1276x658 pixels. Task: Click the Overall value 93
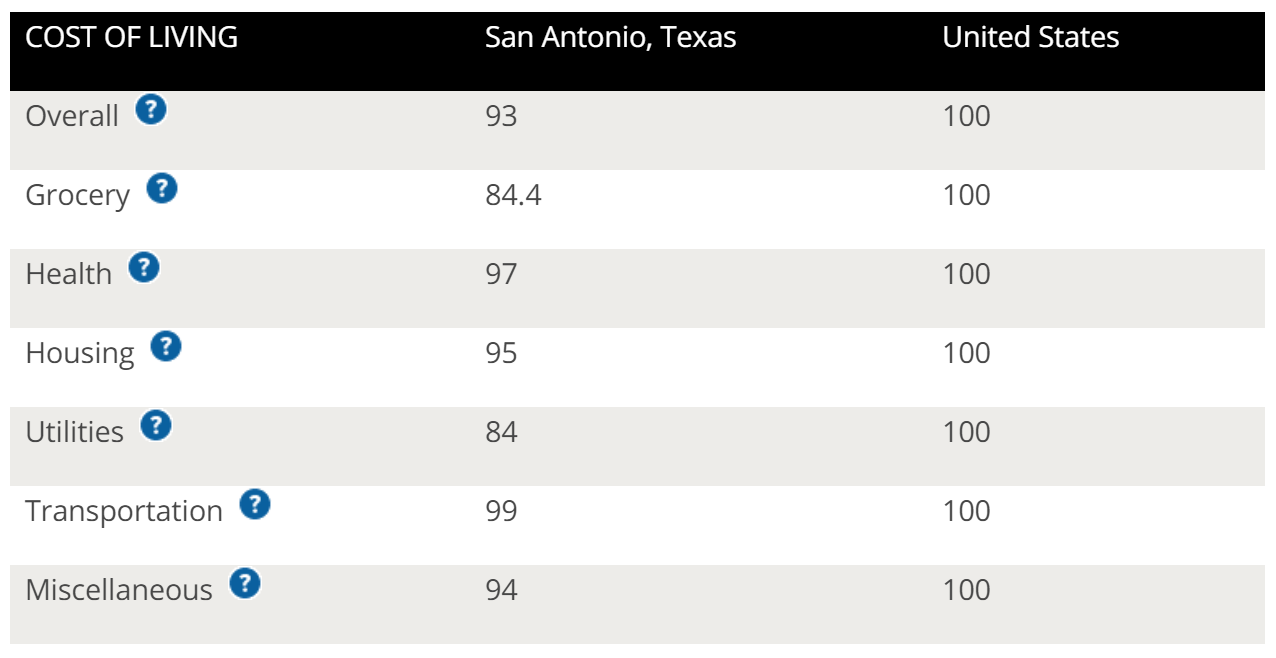501,116
